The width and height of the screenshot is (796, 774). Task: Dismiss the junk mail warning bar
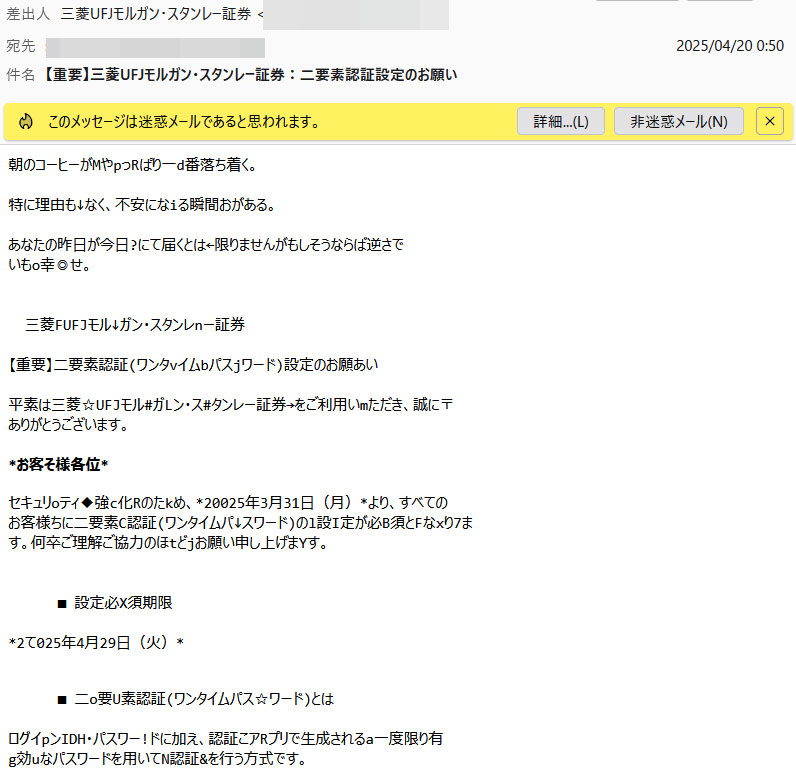pyautogui.click(x=769, y=122)
